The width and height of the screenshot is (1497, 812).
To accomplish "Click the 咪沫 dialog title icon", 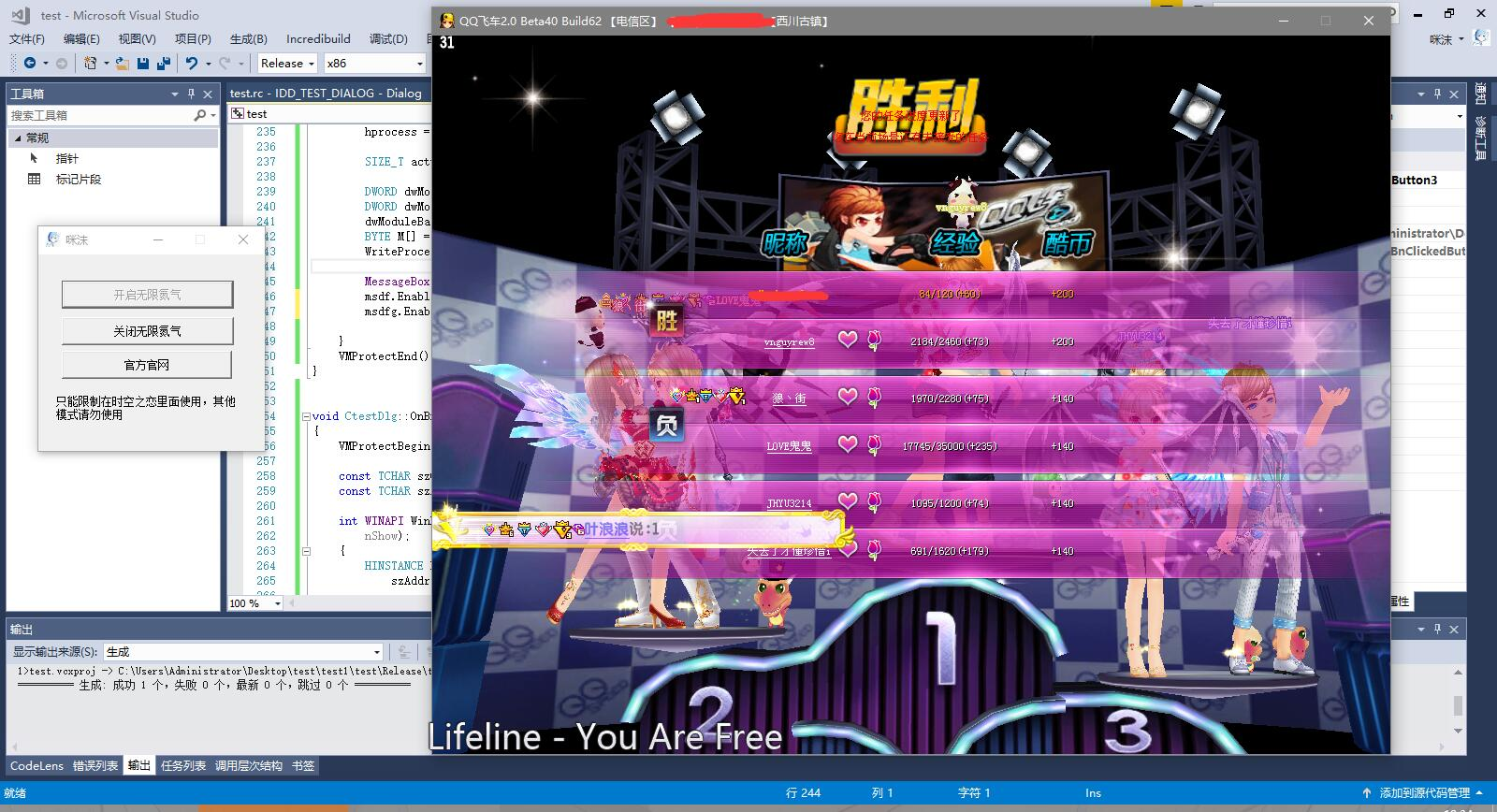I will (x=53, y=239).
